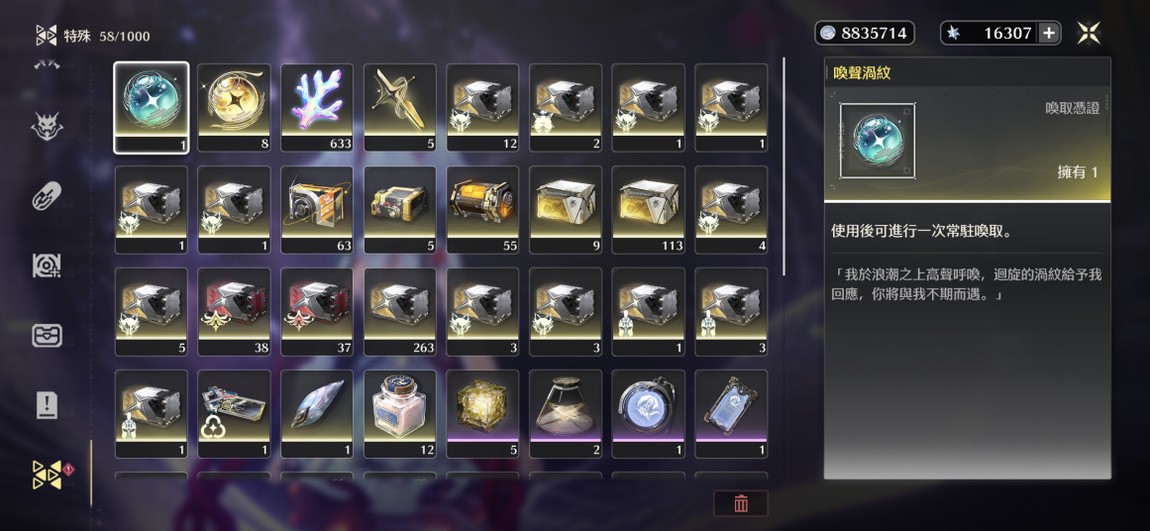The width and height of the screenshot is (1150, 531).
Task: Select the golden orb item with count 8
Action: pos(234,107)
